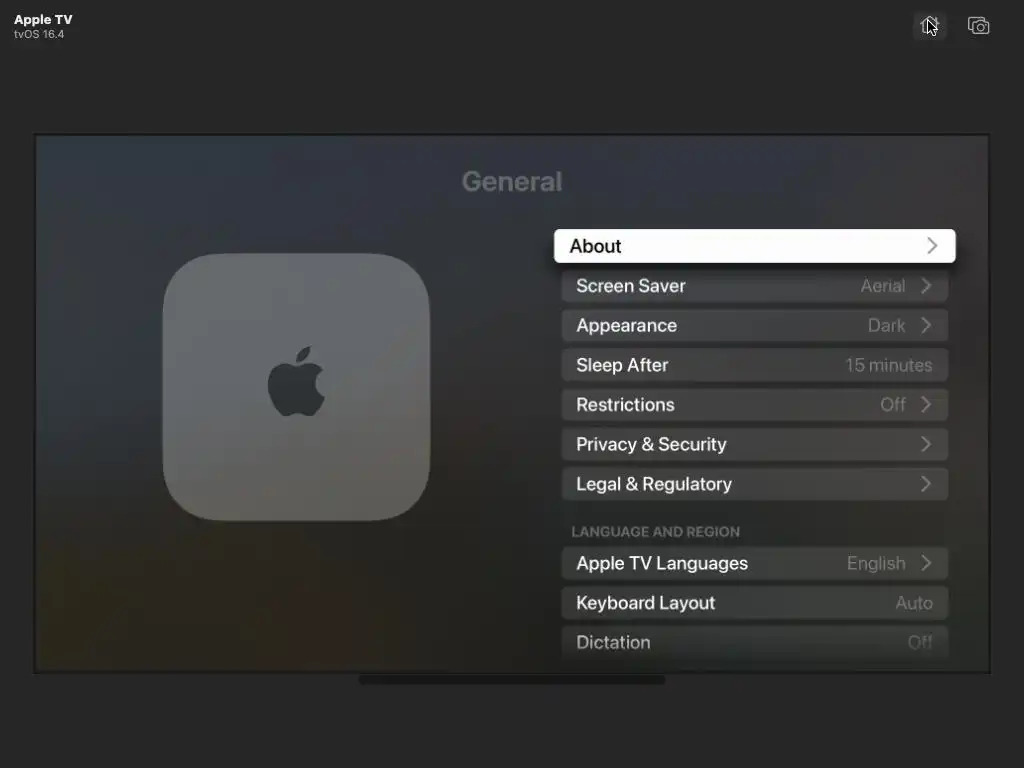
Task: Click the screenshot camera icon
Action: [978, 26]
